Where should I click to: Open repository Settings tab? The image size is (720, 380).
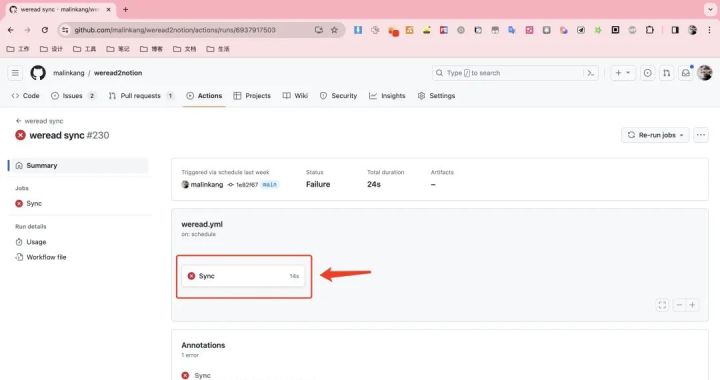[436, 95]
